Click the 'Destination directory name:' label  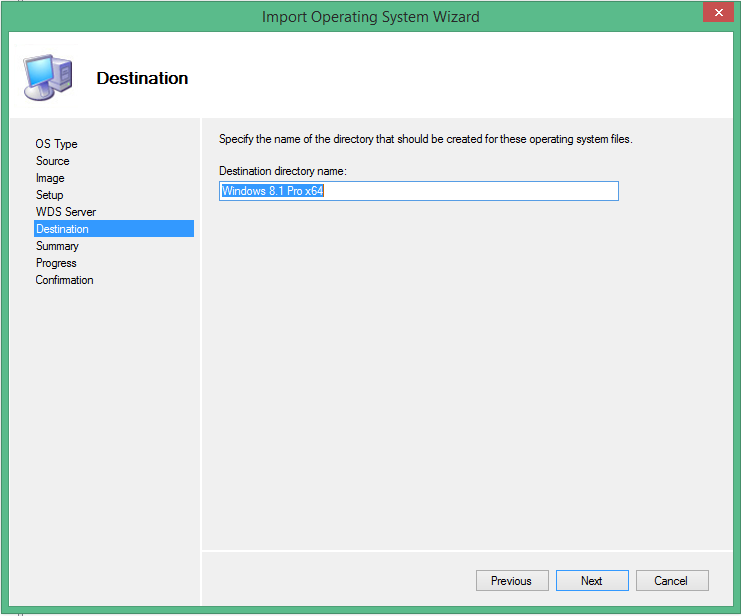pyautogui.click(x=283, y=172)
